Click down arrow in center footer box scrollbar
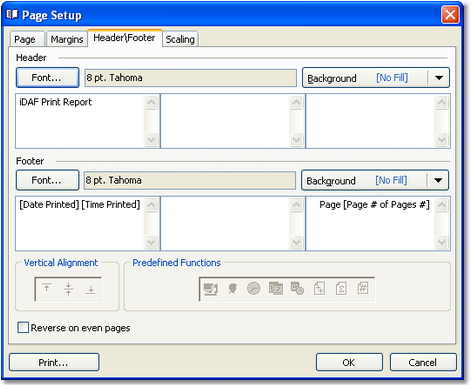The image size is (471, 387). (x=296, y=242)
